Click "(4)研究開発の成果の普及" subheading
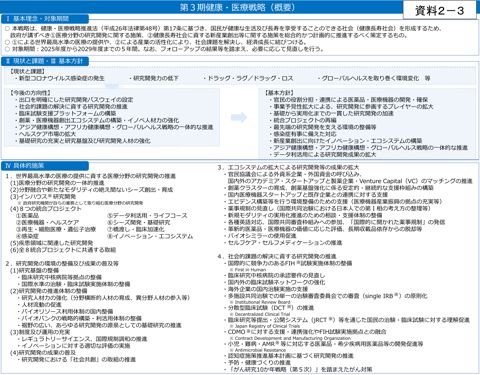Viewport: 480px width, 375px height. tap(43, 352)
